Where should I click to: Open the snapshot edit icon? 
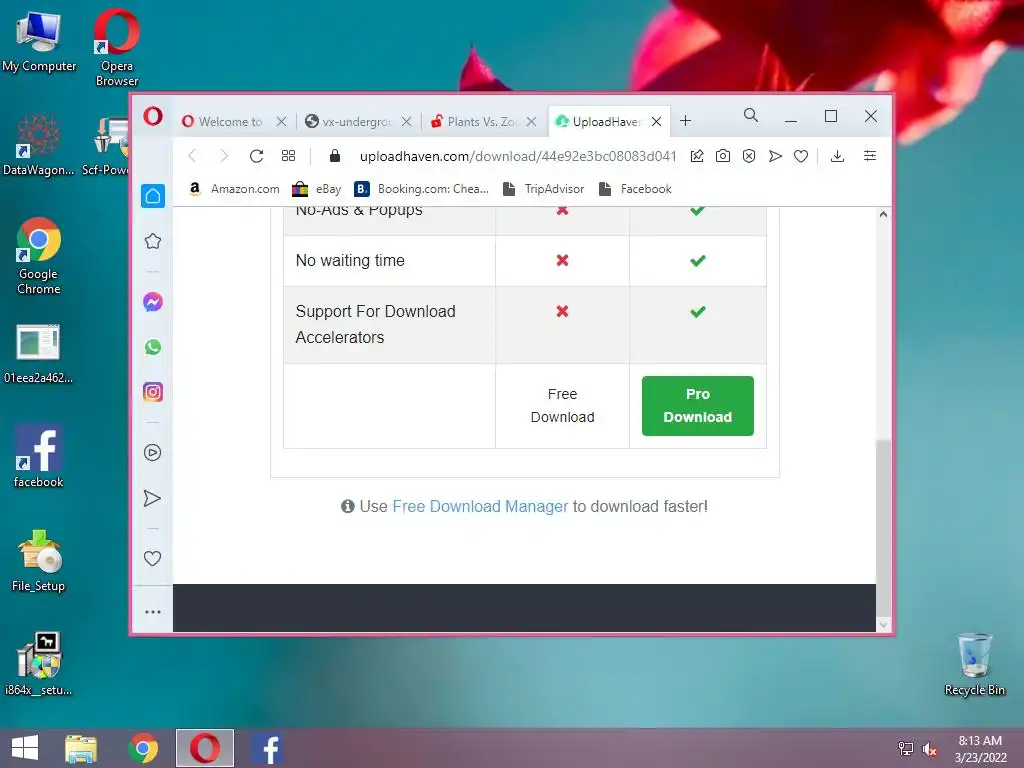697,155
